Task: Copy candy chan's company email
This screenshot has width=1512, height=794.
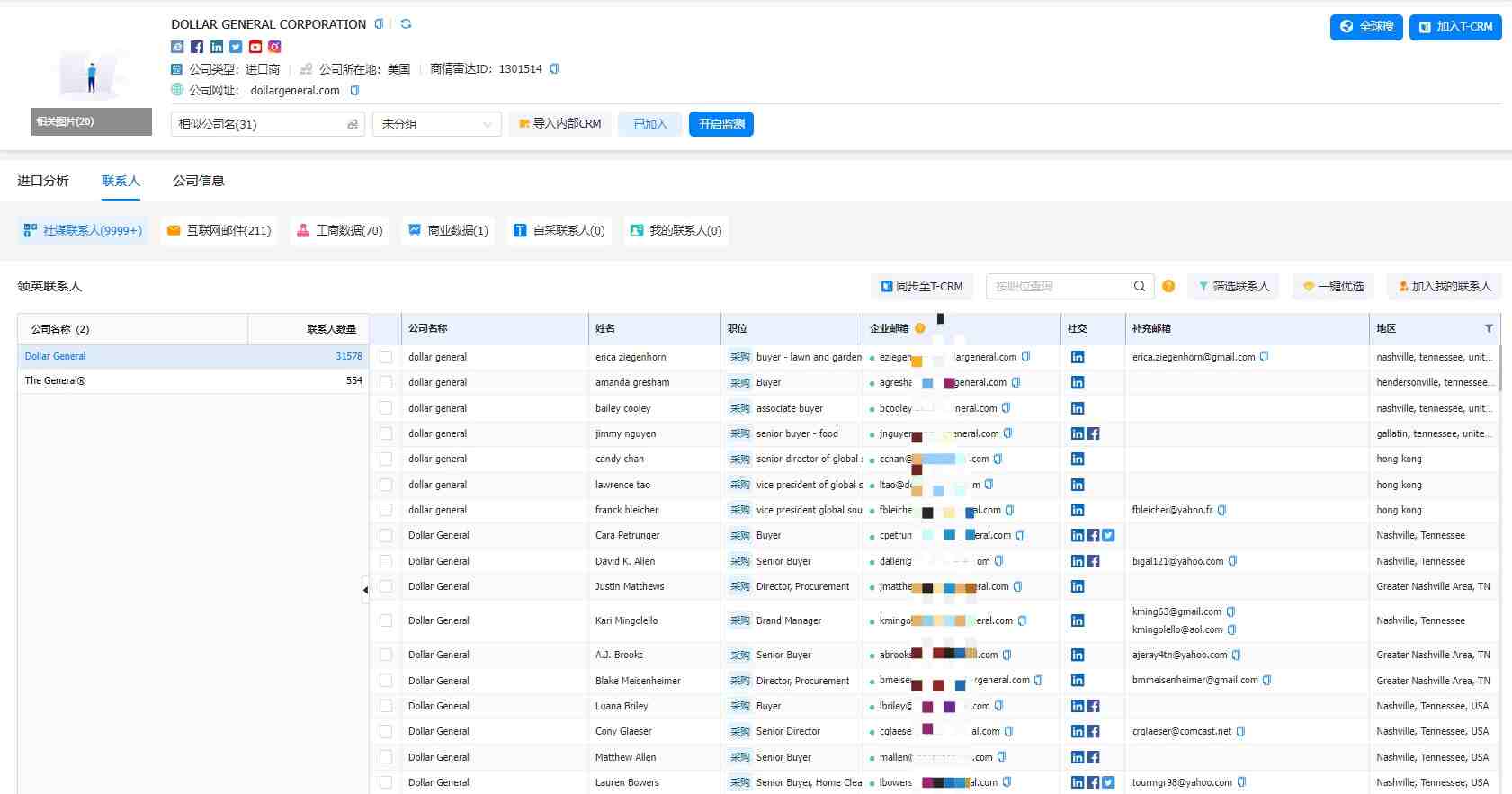Action: (998, 459)
